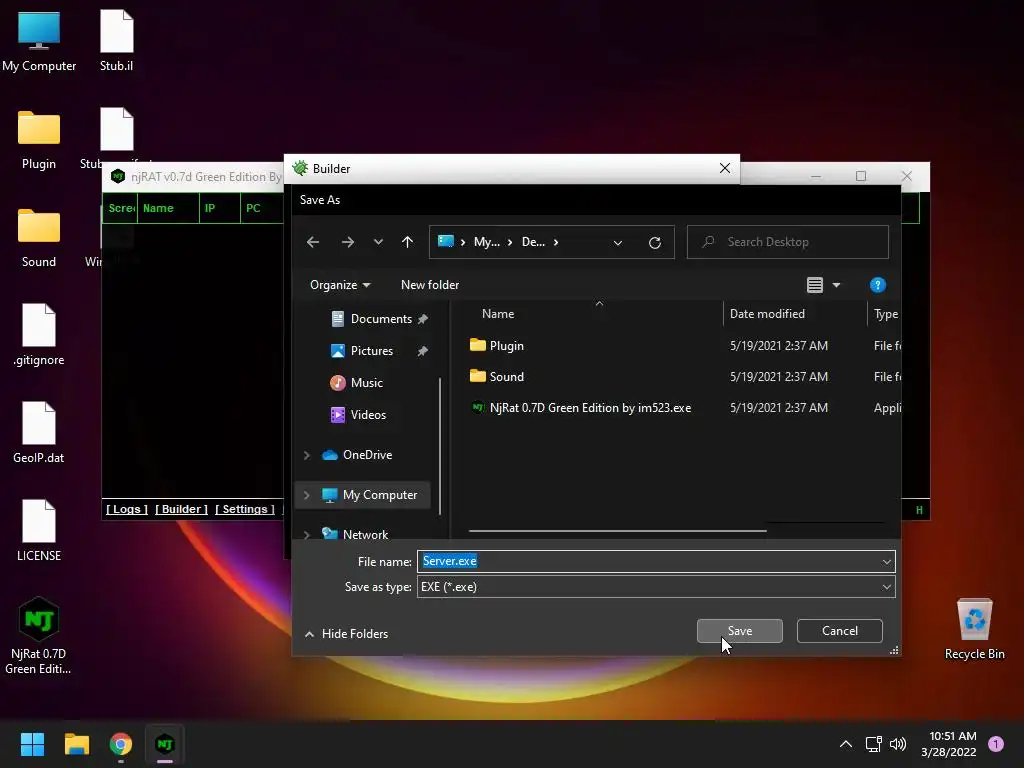Select the Stub.il desktop file

click(116, 41)
